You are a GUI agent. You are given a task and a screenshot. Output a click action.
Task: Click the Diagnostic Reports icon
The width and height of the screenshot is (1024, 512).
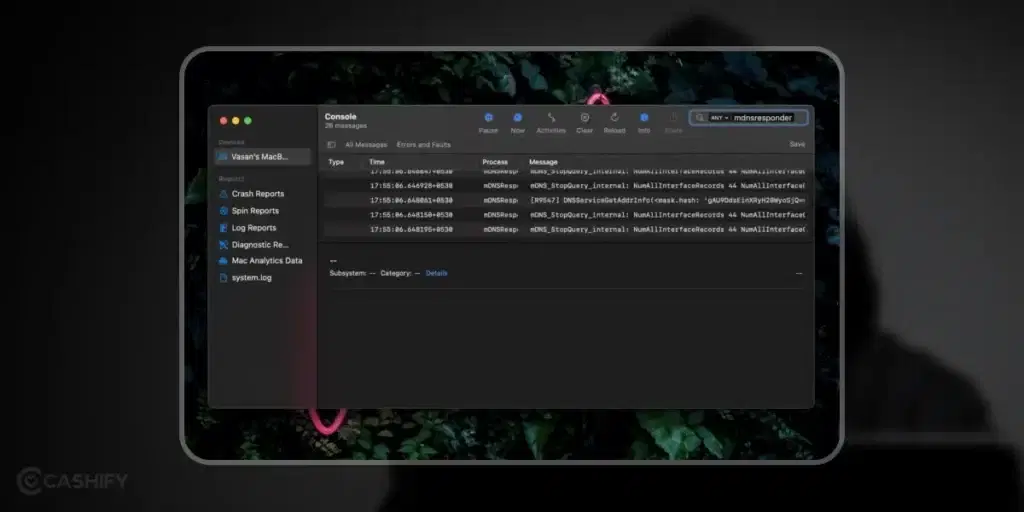coord(223,245)
